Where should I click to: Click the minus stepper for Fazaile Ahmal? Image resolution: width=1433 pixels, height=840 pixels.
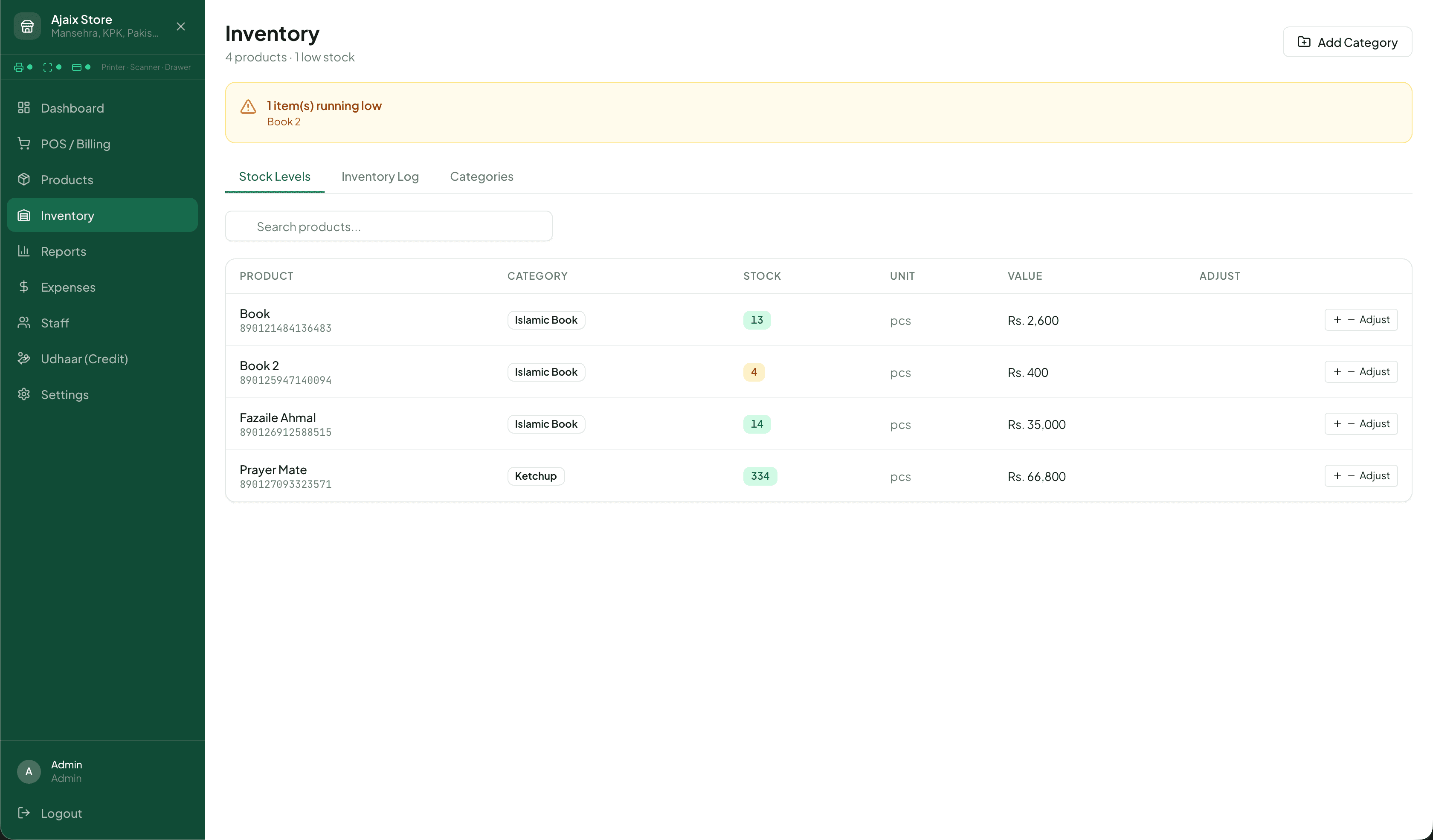(1352, 423)
